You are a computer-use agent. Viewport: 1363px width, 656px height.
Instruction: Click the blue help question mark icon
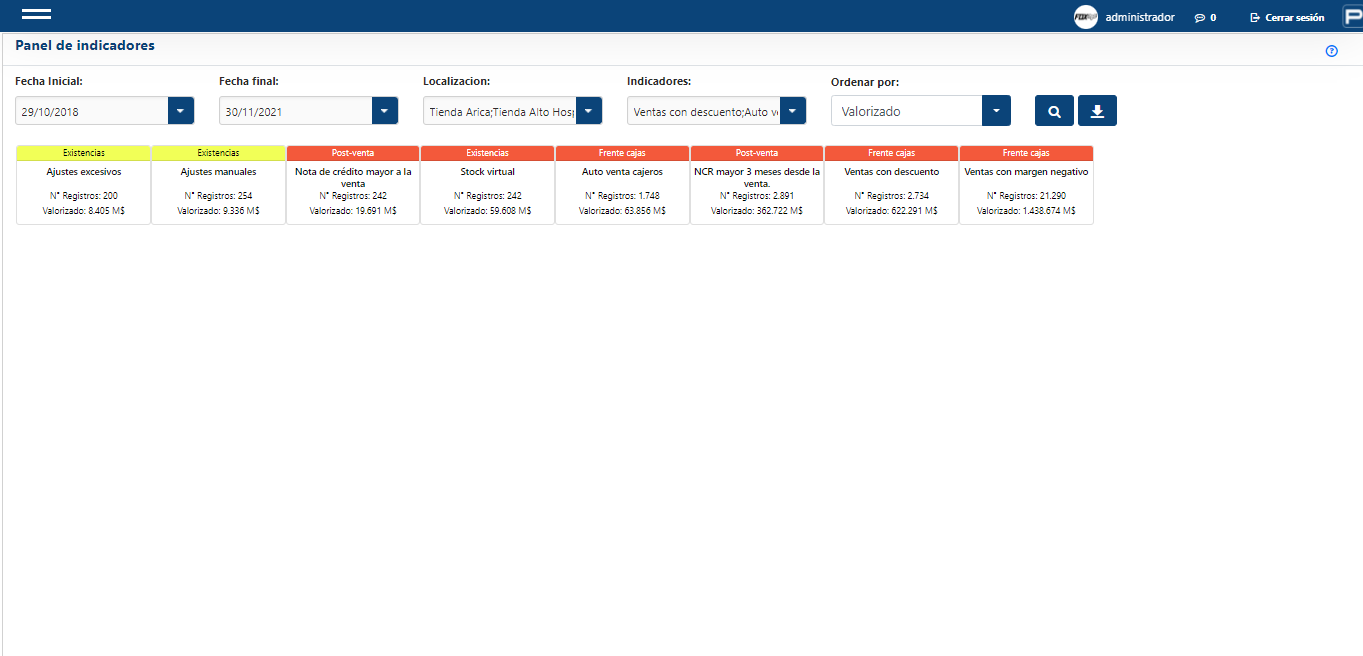tap(1331, 51)
